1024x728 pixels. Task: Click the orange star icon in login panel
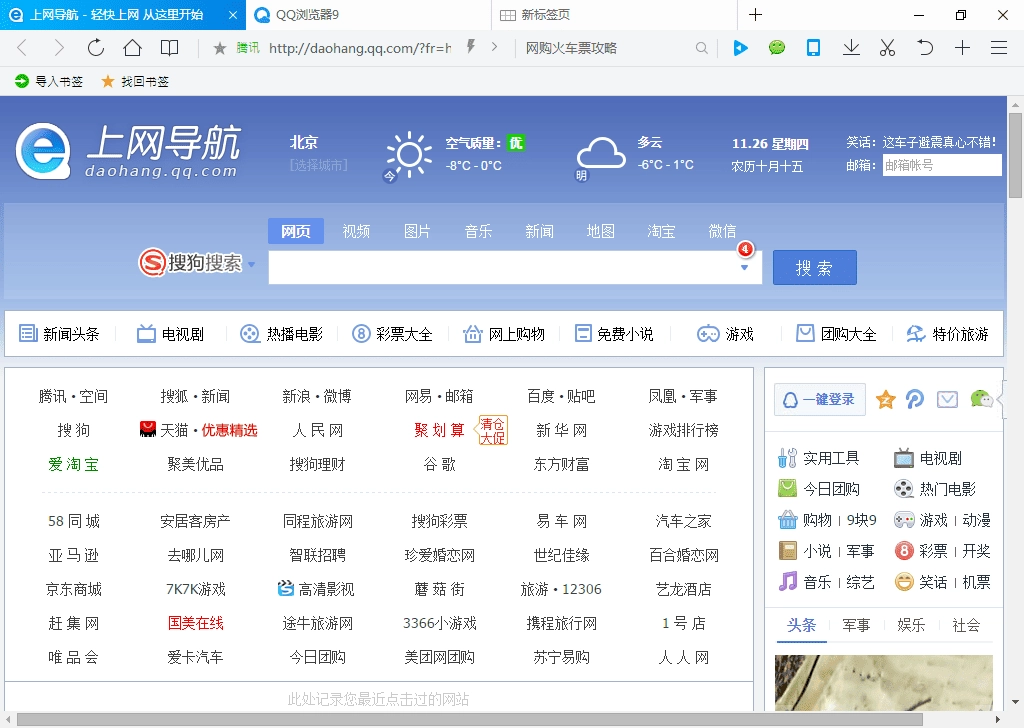886,399
